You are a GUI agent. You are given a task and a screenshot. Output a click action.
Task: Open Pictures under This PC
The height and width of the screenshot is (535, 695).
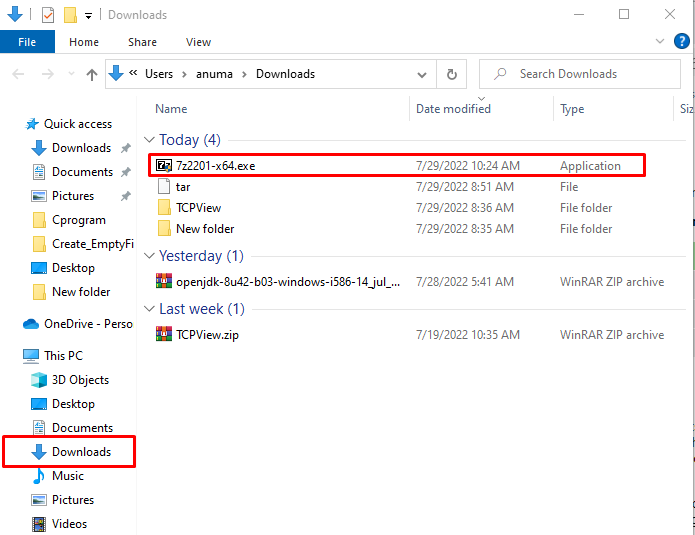73,500
